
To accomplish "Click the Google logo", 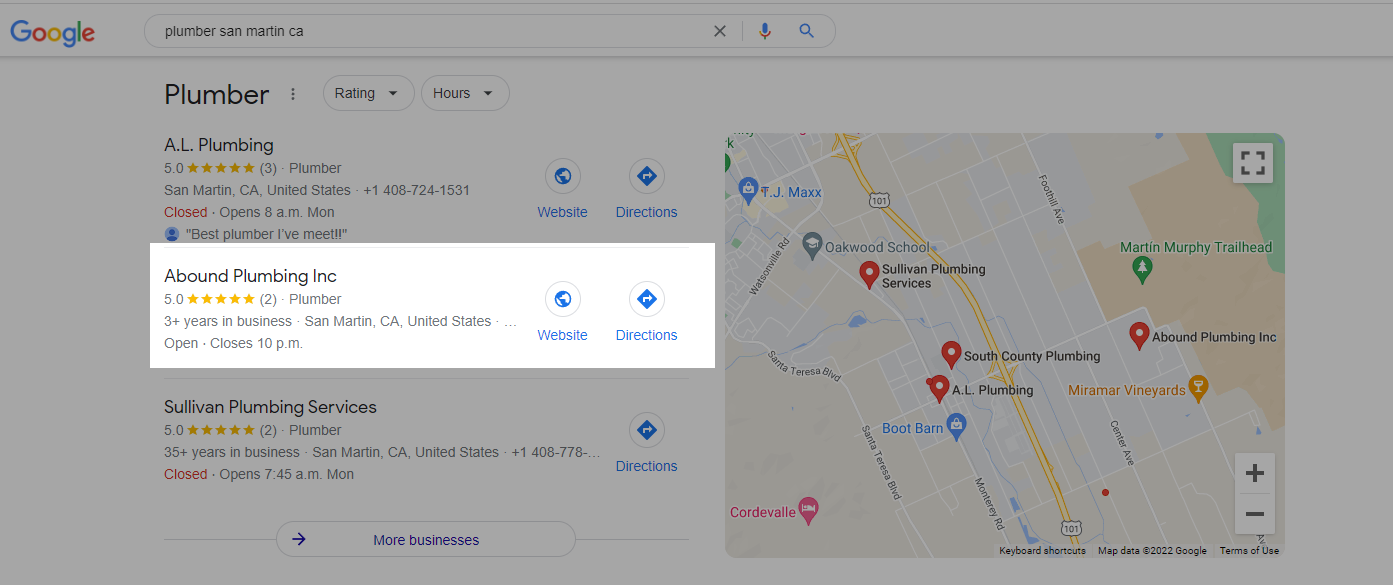I will (53, 32).
